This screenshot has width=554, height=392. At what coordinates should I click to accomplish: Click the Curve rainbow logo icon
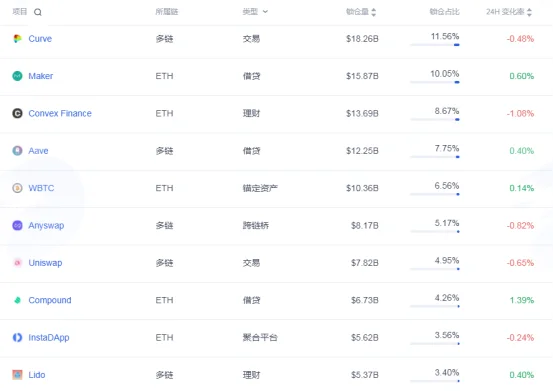coord(17,39)
